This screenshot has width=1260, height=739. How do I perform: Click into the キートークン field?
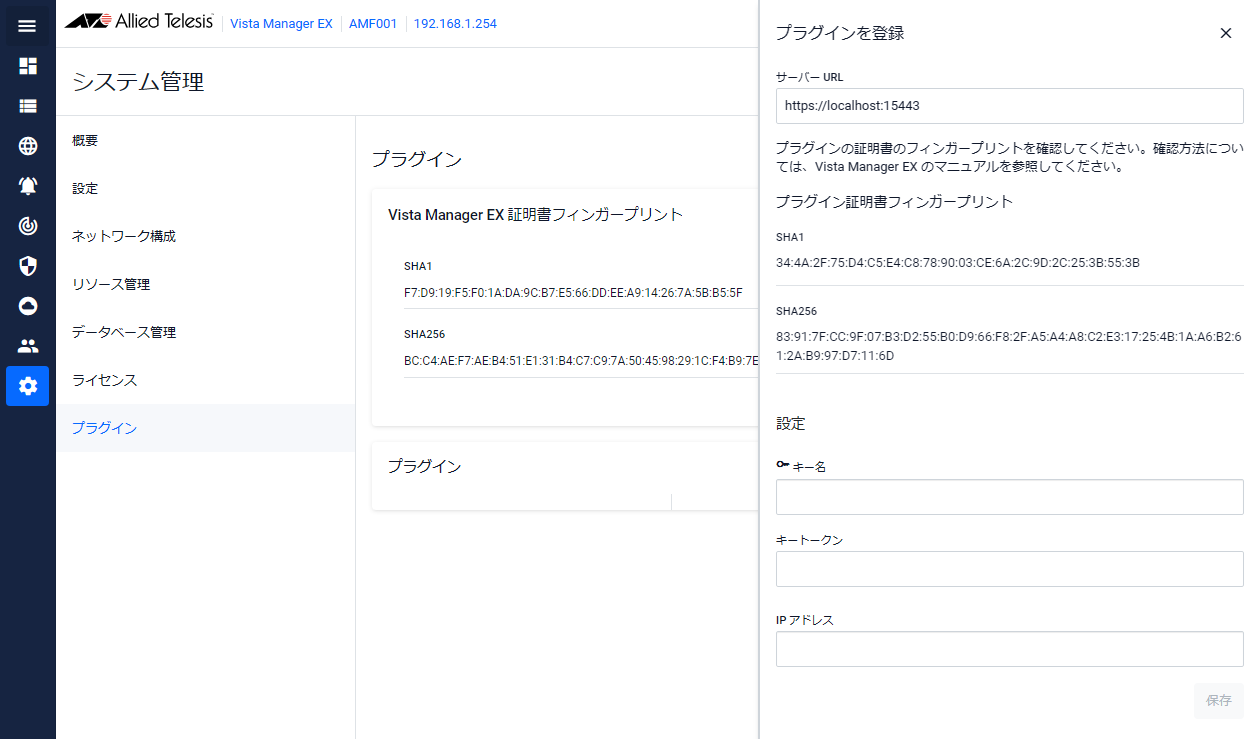[1009, 569]
